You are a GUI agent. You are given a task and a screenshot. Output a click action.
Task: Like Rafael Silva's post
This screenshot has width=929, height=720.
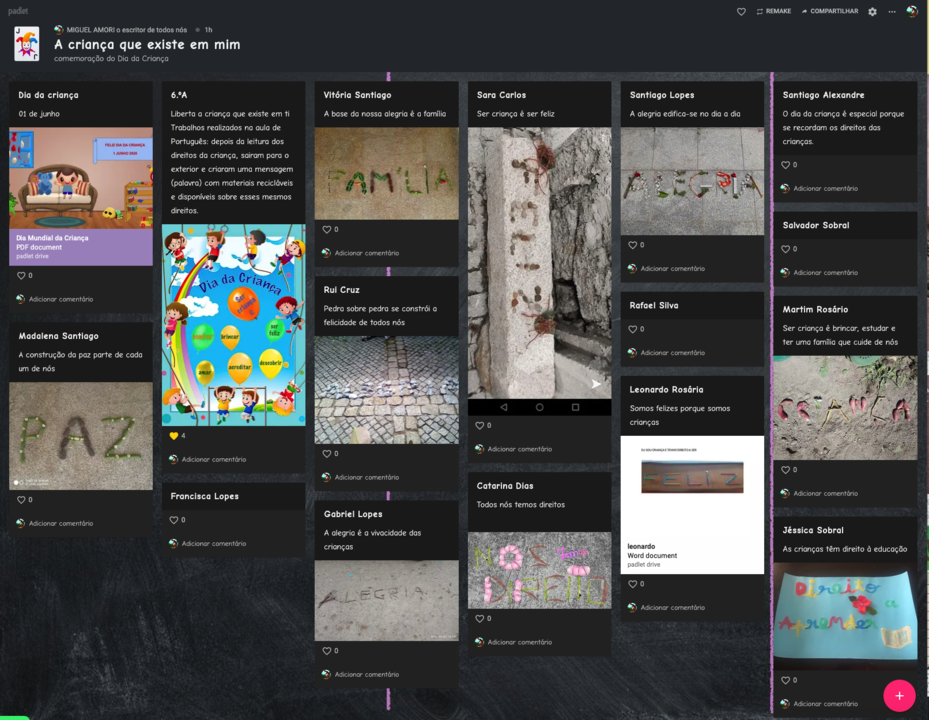(x=633, y=329)
